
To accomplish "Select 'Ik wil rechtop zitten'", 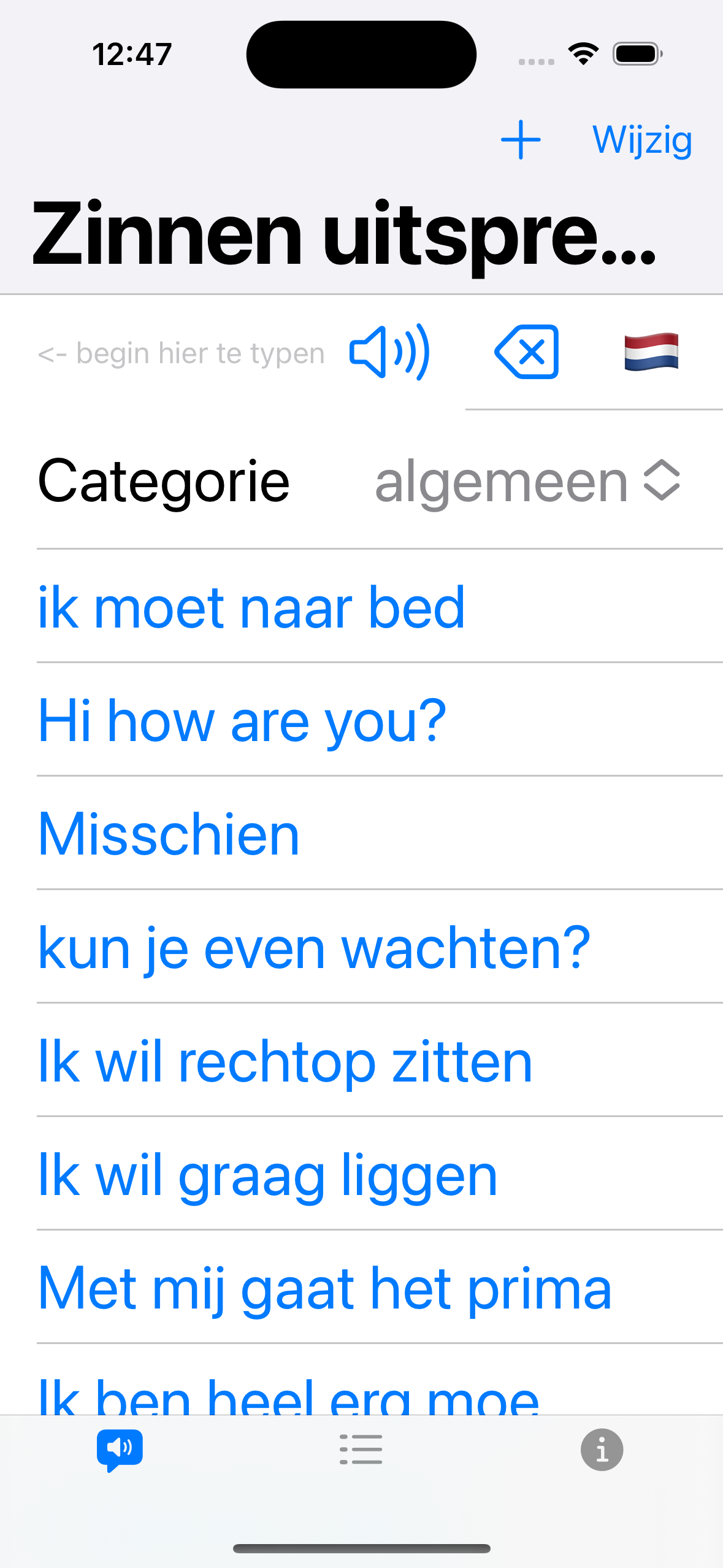I will (285, 1061).
